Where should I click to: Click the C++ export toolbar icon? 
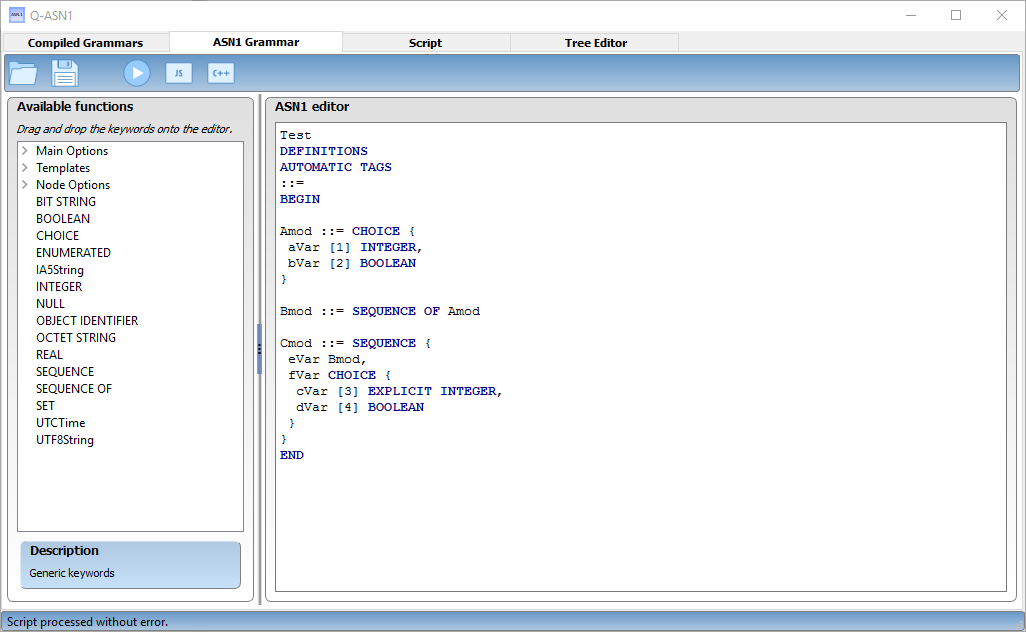(220, 73)
